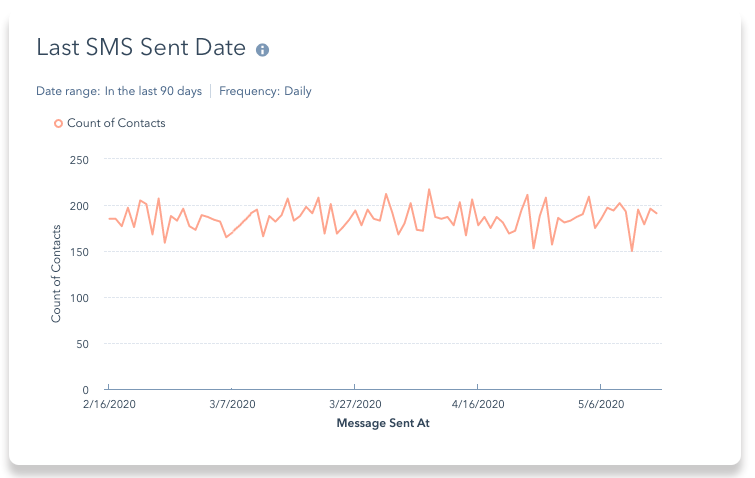Select the Last SMS Sent Date title
Image resolution: width=755 pixels, height=478 pixels.
pos(141,48)
